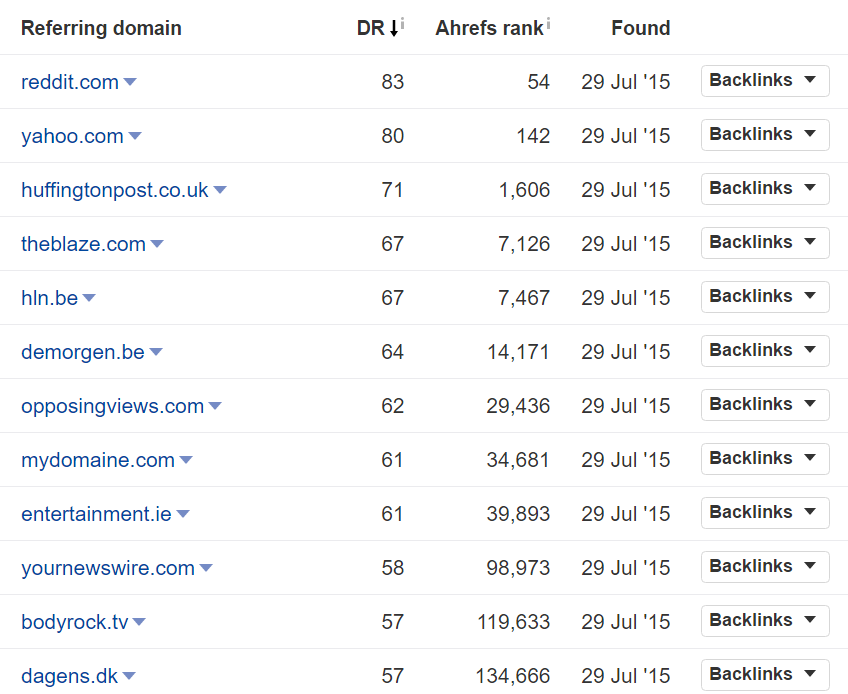This screenshot has height=694, width=848.
Task: Expand the arrow next to demorgen.be
Action: [156, 352]
